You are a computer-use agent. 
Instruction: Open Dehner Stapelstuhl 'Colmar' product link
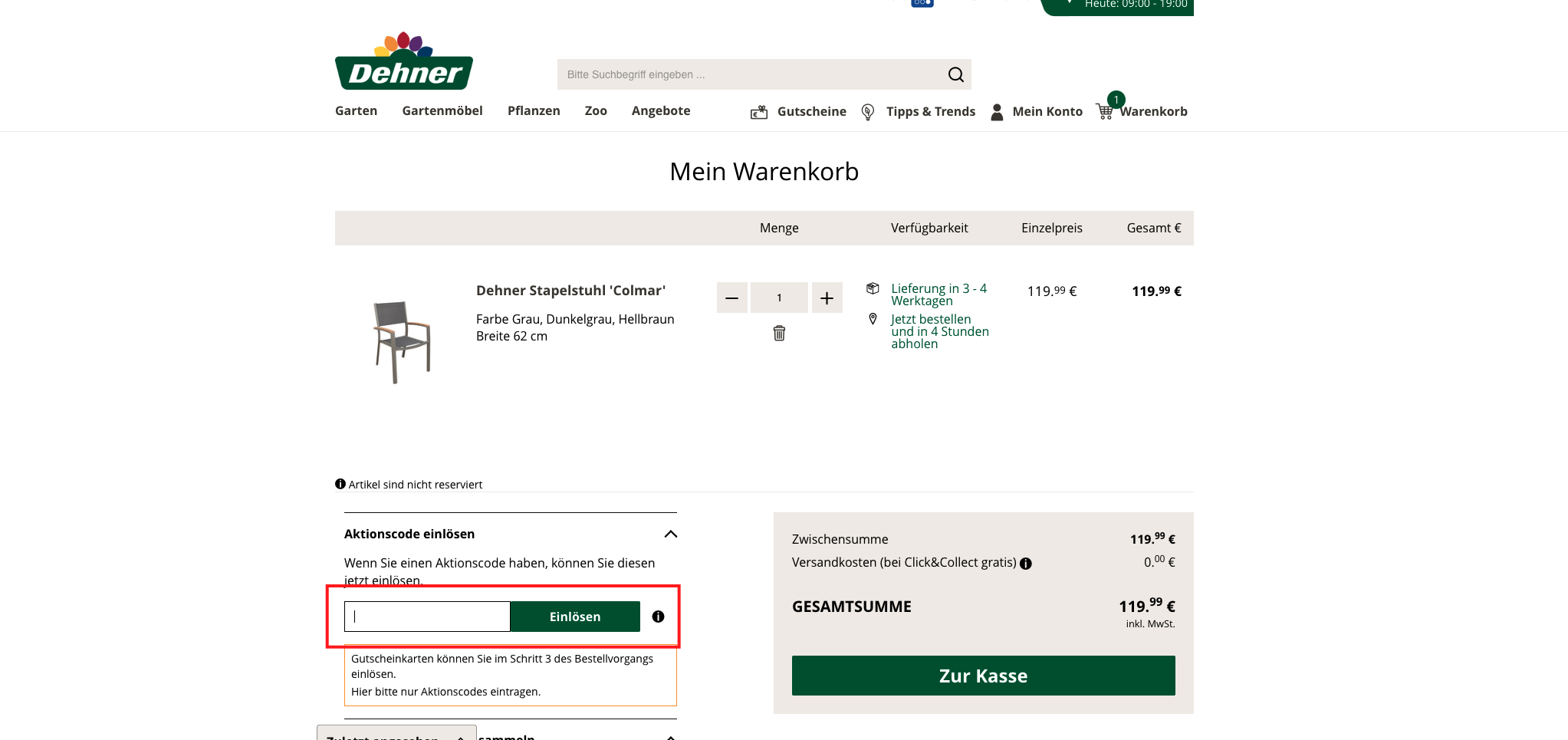570,291
